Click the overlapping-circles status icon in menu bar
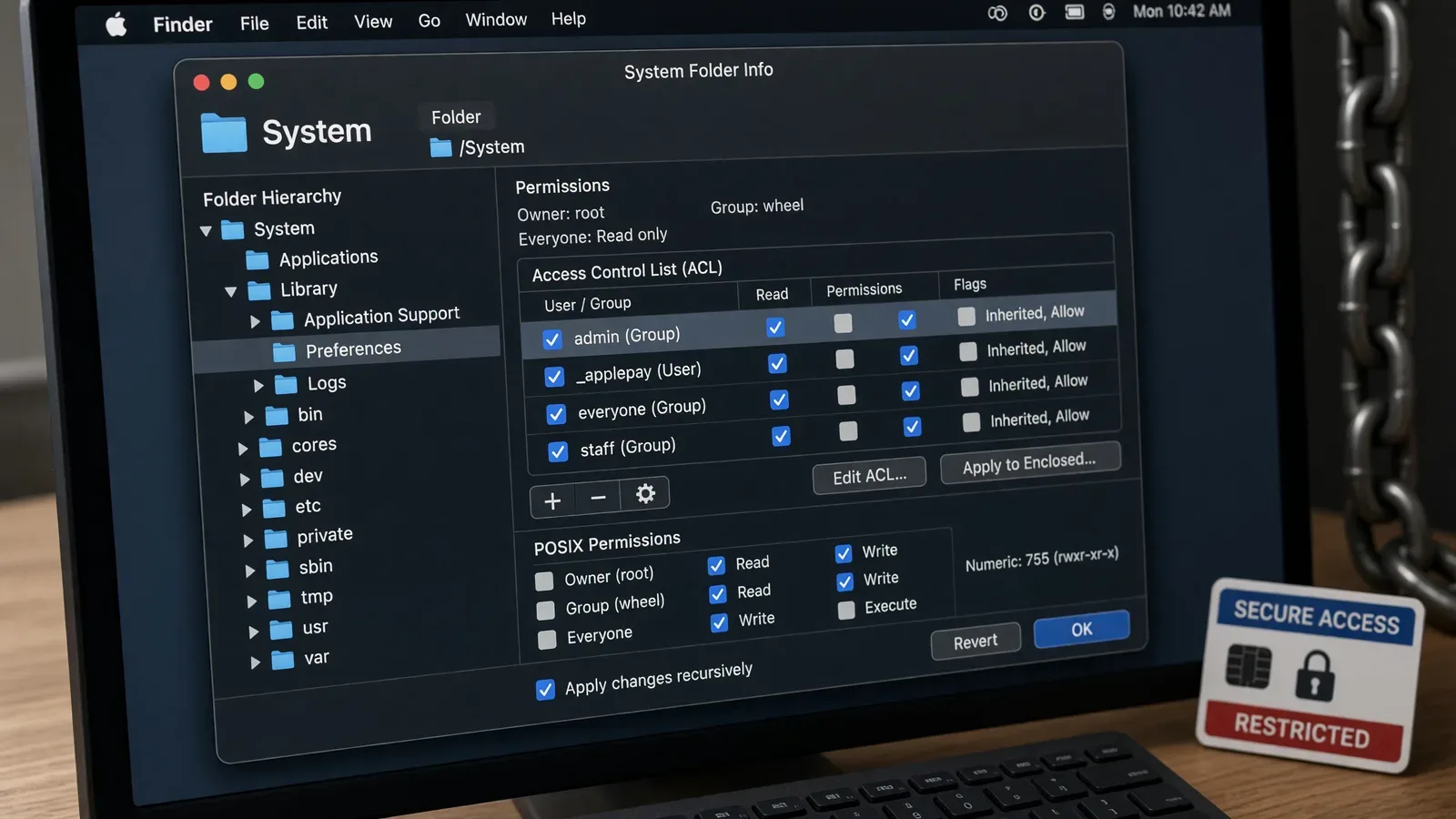This screenshot has height=819, width=1456. click(997, 13)
